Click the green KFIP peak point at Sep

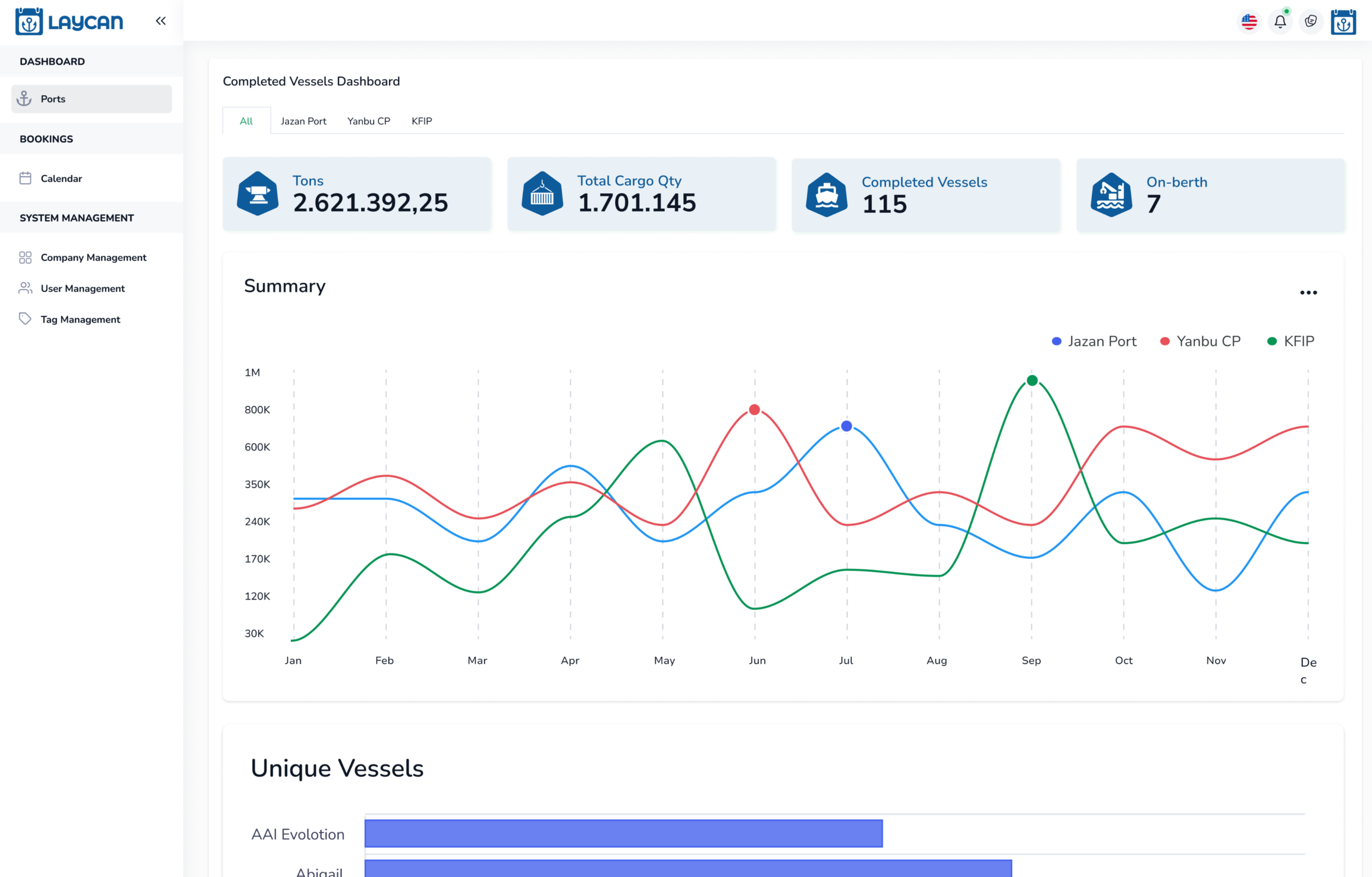click(1032, 380)
